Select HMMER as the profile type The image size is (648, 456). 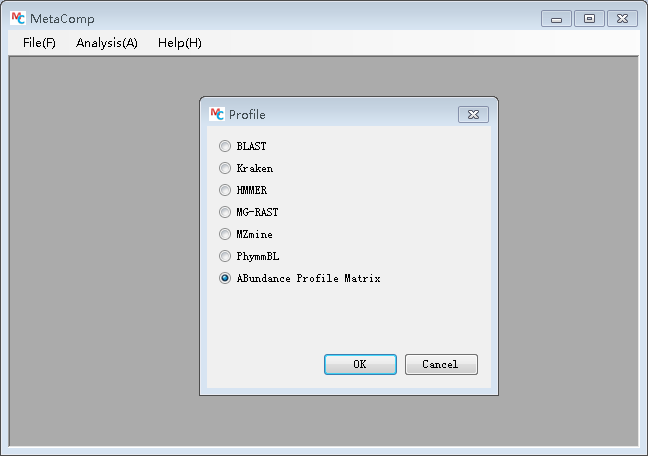(225, 190)
